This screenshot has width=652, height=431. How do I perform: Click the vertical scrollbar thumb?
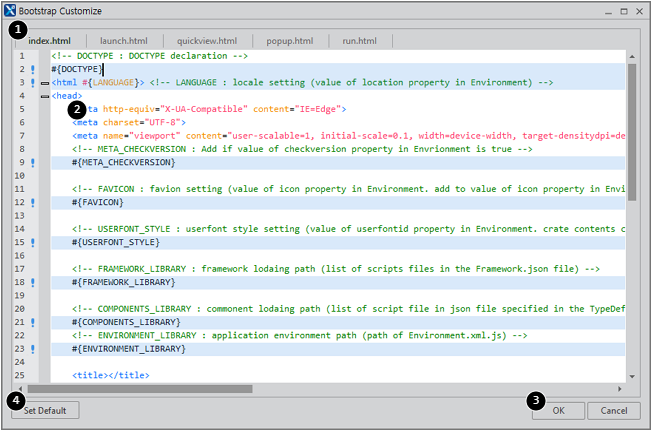(632, 130)
